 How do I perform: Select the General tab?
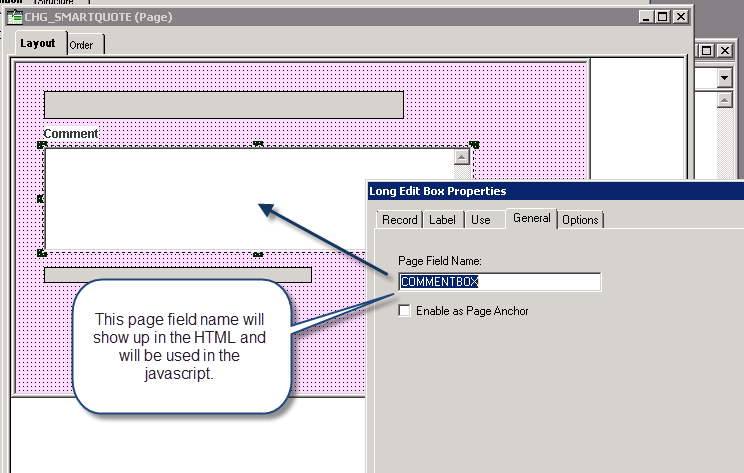click(x=531, y=218)
